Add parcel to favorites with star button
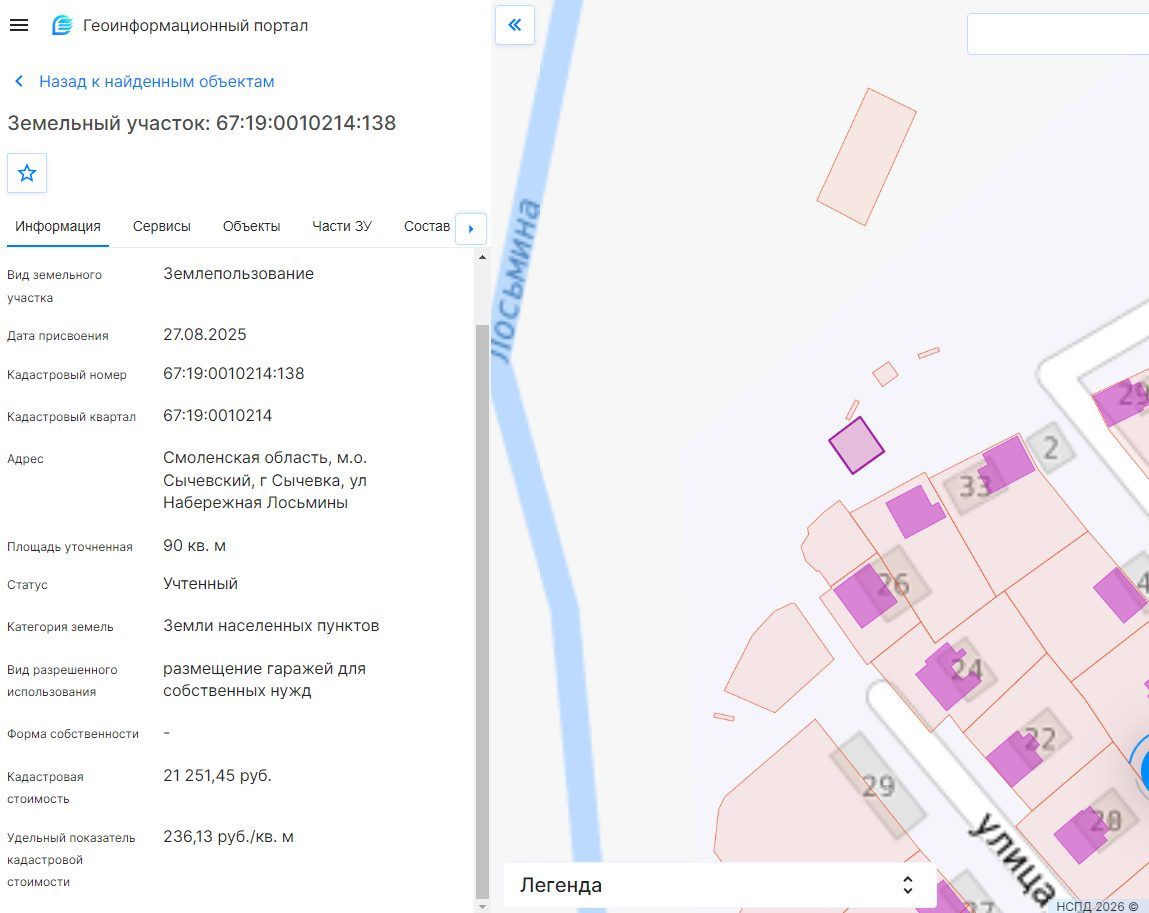This screenshot has width=1149, height=913. [x=27, y=173]
